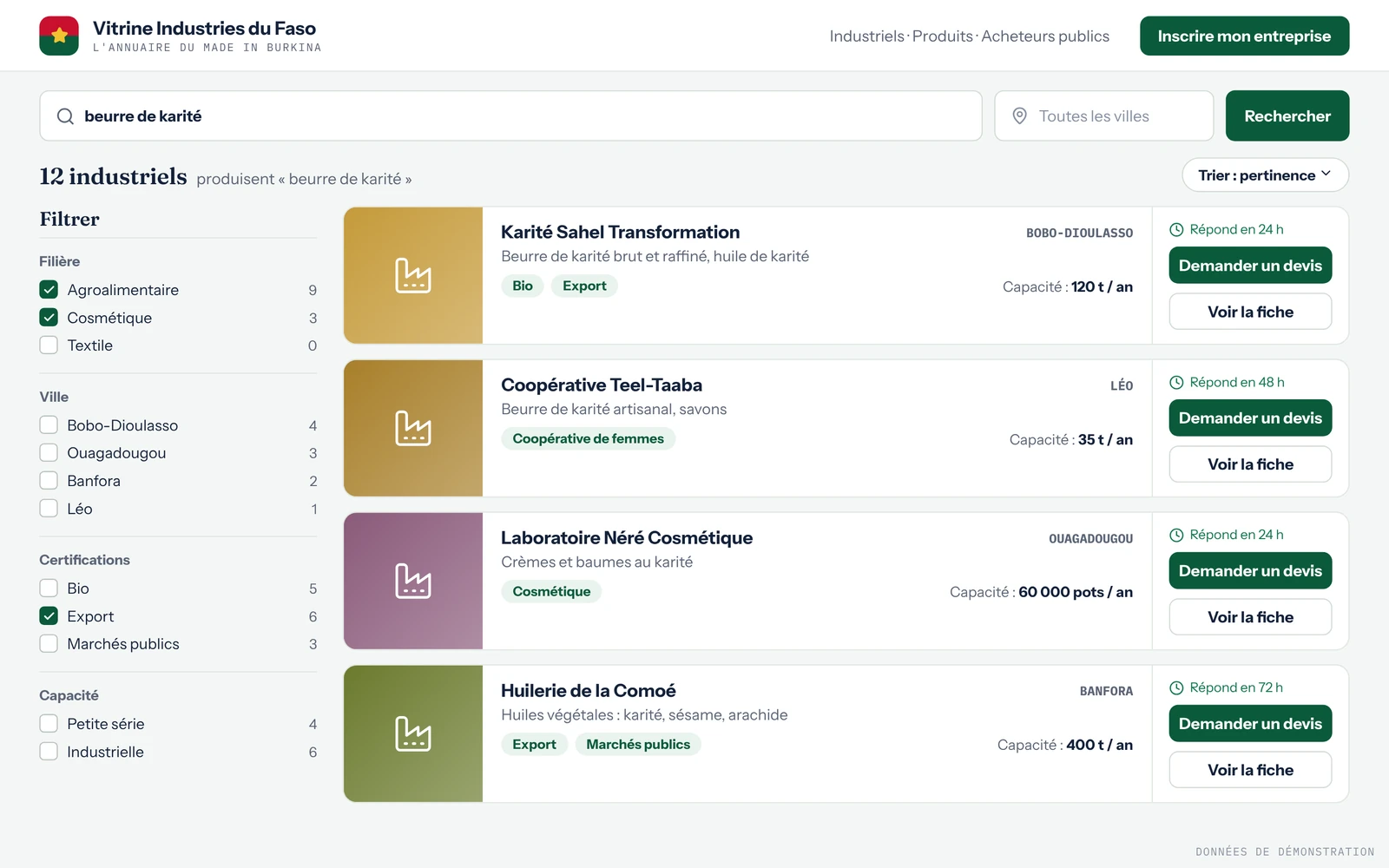Click Coopérative Teel-Taaba factory icon

(x=413, y=428)
